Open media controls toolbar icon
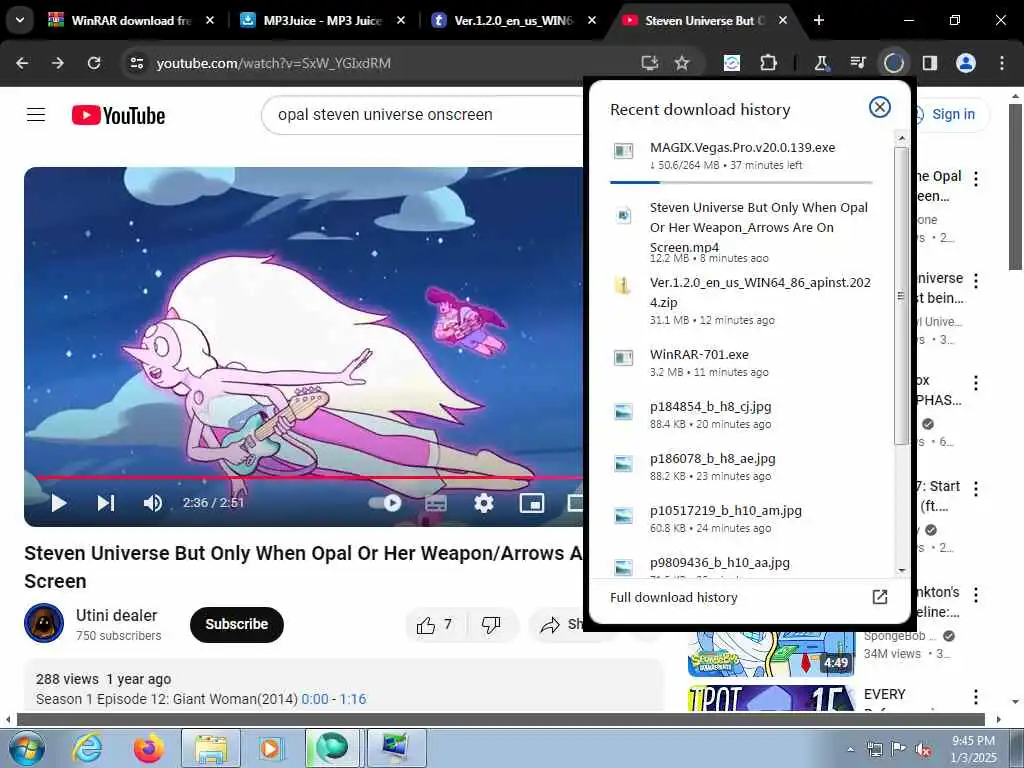The height and width of the screenshot is (768, 1024). (857, 63)
